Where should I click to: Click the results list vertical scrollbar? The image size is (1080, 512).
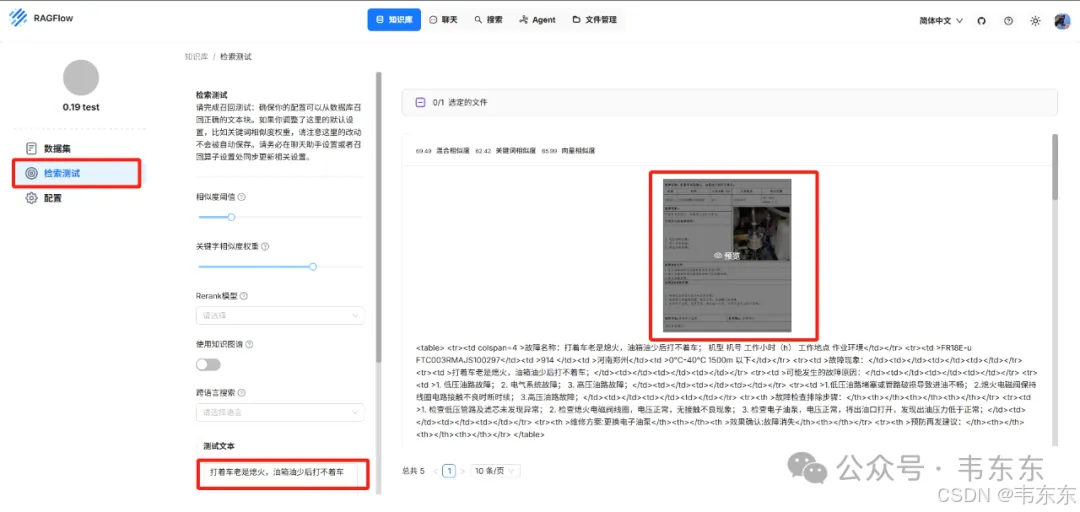pos(1055,167)
